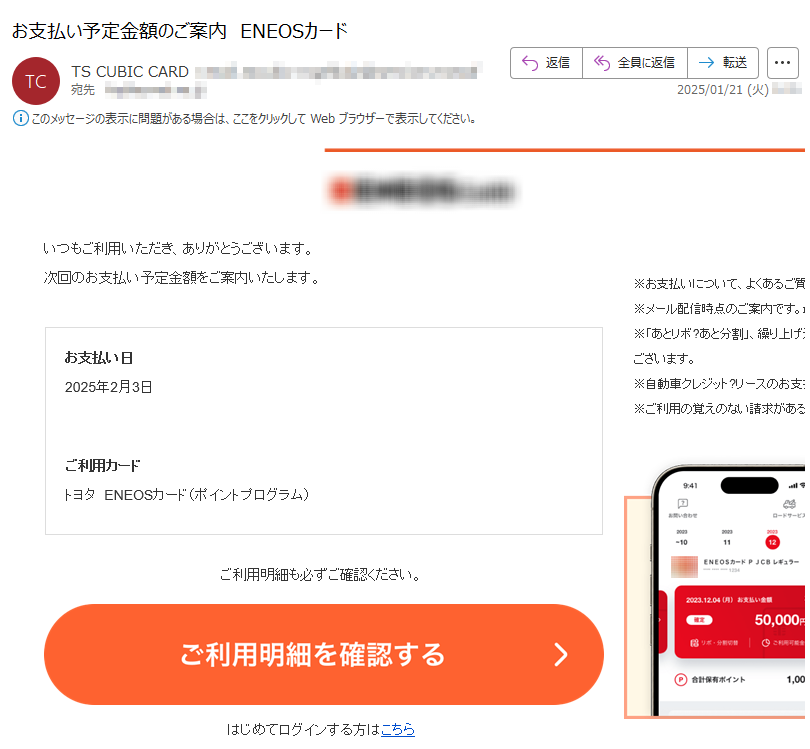Click the ご利用明細を確認する orange button
This screenshot has height=749, width=810.
click(324, 654)
